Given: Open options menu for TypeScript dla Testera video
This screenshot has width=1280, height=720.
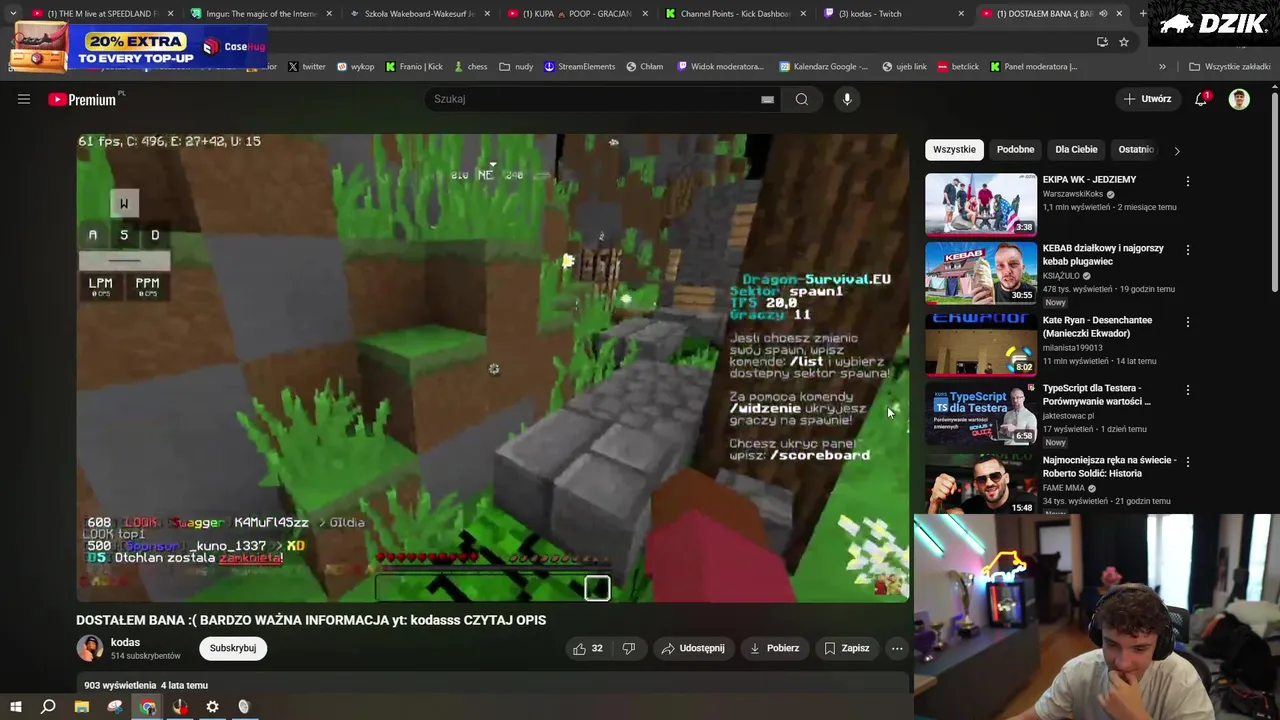Looking at the screenshot, I should [1188, 390].
